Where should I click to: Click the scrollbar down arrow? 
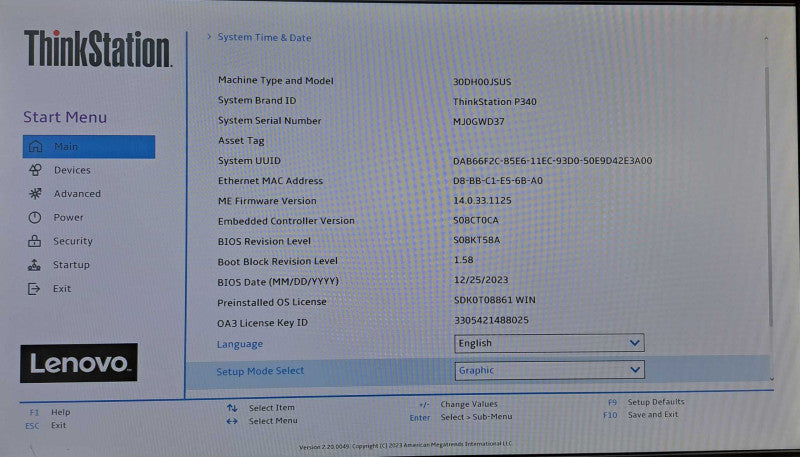[771, 379]
